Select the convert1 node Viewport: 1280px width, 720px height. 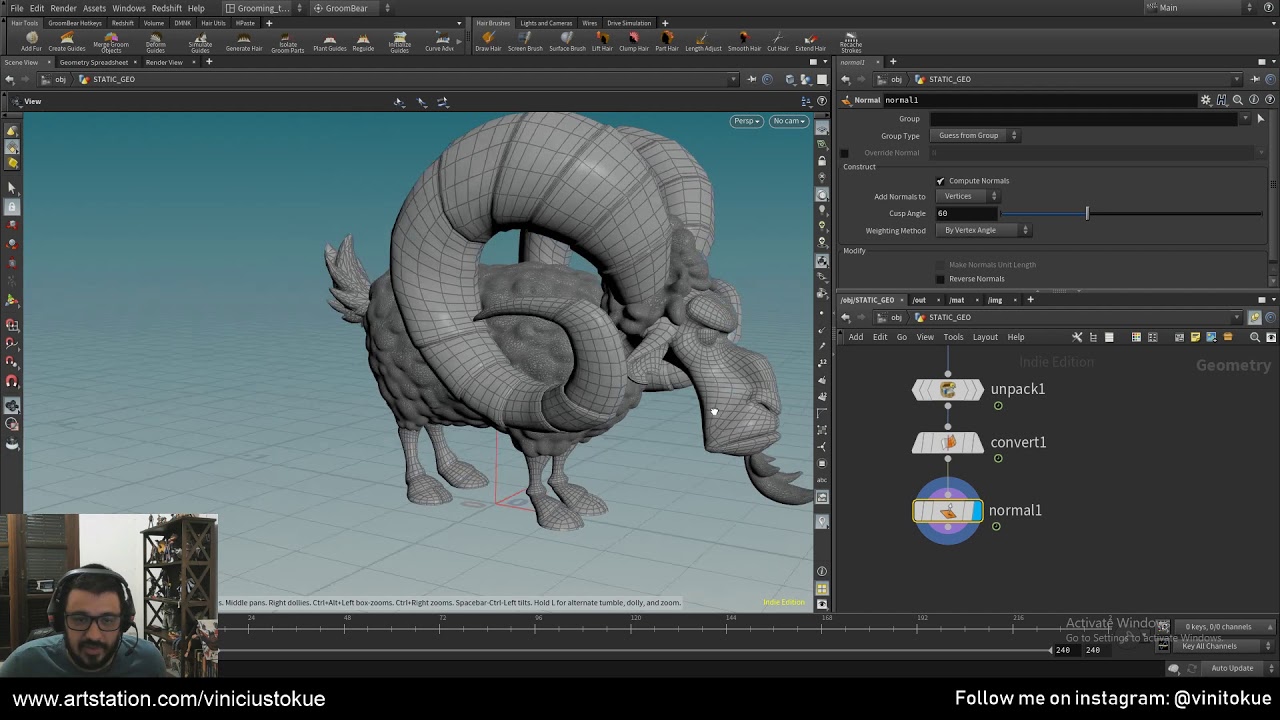point(948,443)
